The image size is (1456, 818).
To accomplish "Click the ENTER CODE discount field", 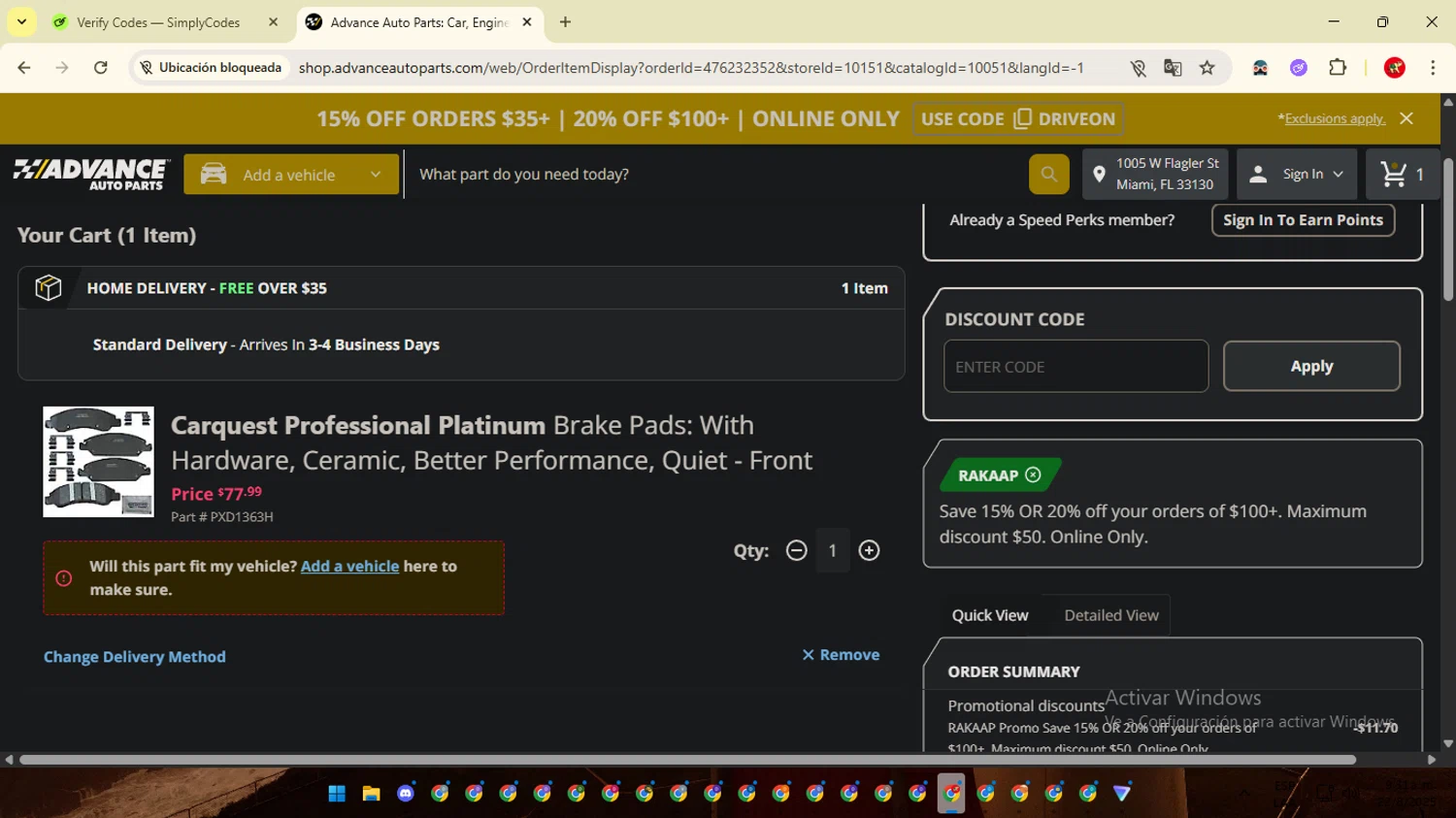I will 1075,367.
